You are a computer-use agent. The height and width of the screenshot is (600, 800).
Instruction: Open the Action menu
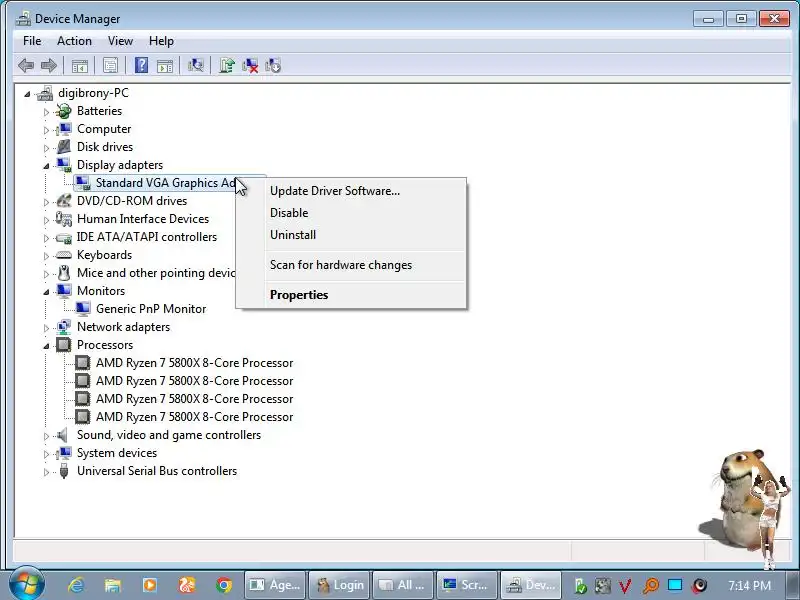coord(74,41)
